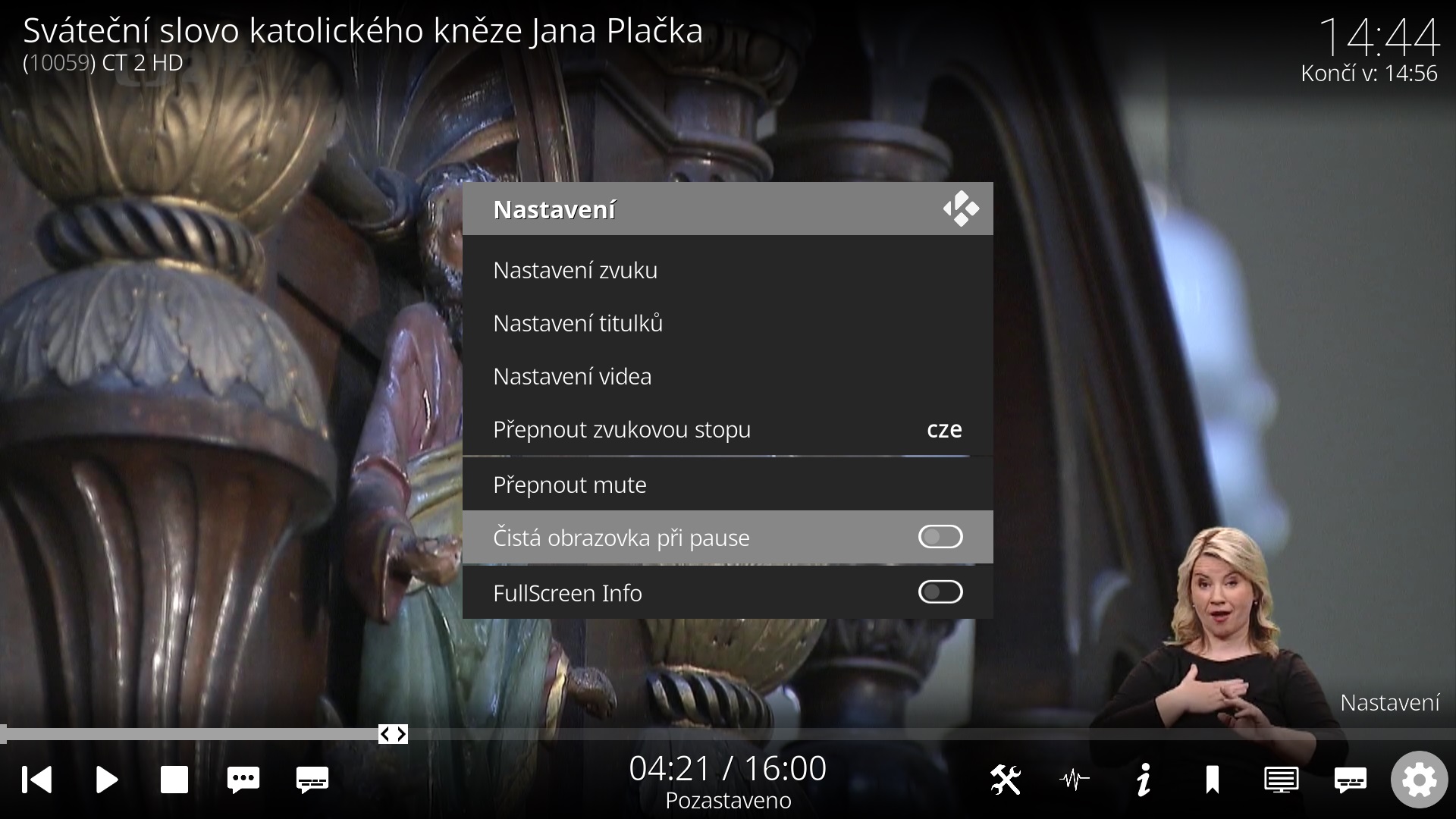Click the TV screen guide icon
The width and height of the screenshot is (1456, 819).
1281,780
